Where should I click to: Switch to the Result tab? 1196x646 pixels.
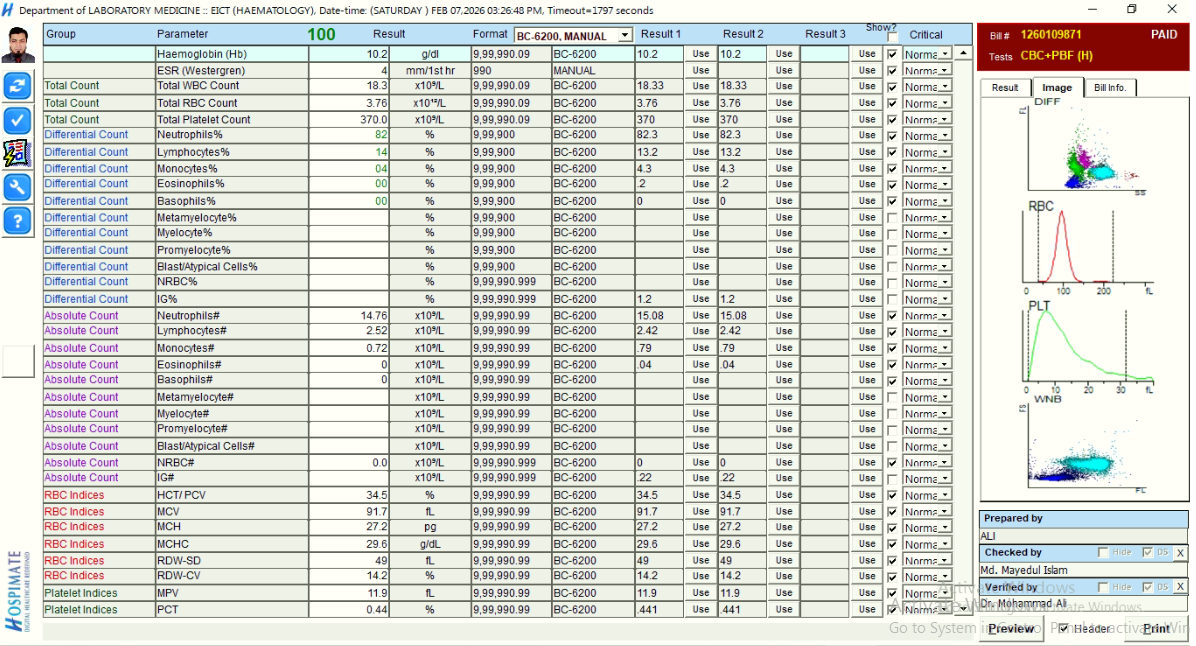1005,88
